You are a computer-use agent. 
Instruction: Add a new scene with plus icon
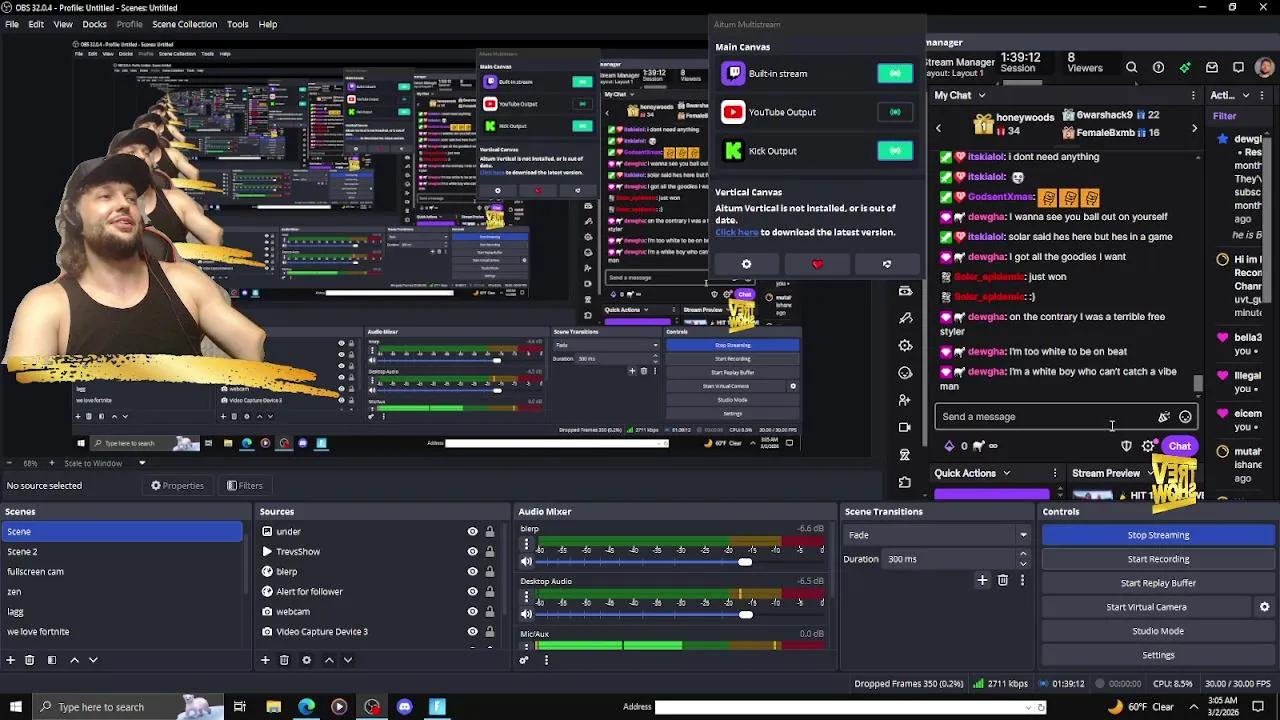coord(10,660)
